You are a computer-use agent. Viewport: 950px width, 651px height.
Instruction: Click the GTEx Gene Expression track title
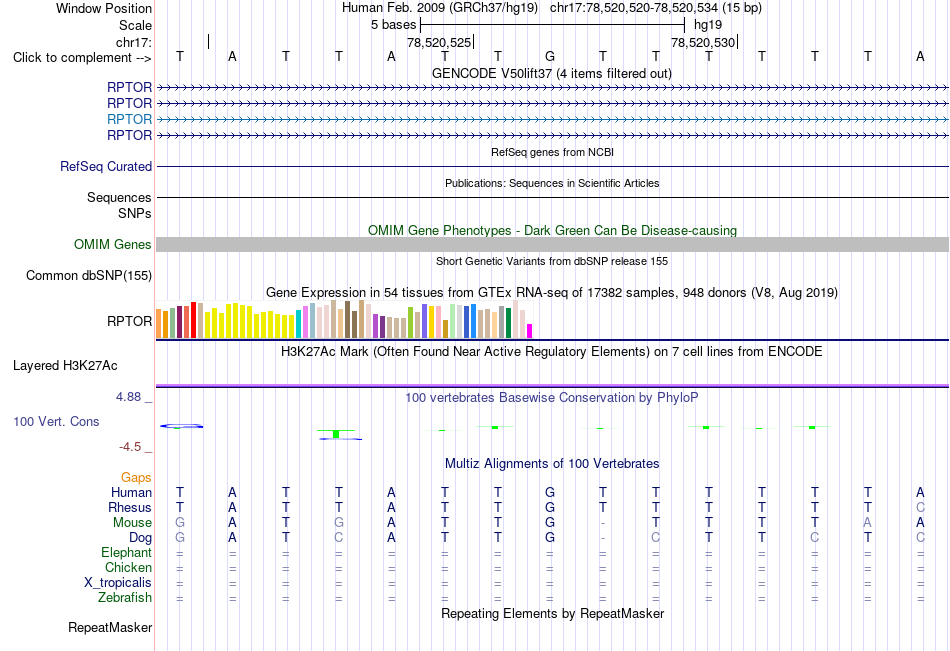click(x=552, y=293)
